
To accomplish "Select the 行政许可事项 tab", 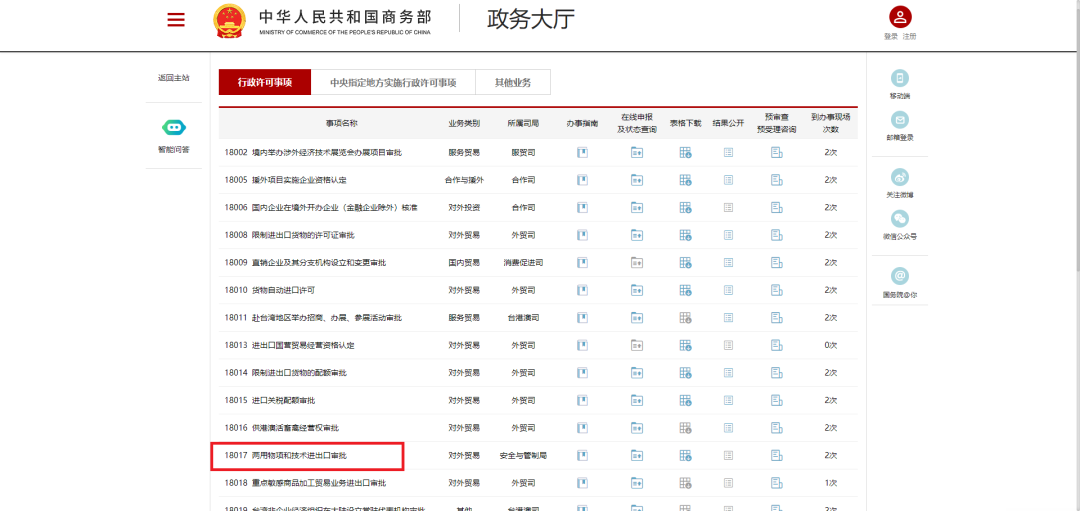I will tap(265, 82).
